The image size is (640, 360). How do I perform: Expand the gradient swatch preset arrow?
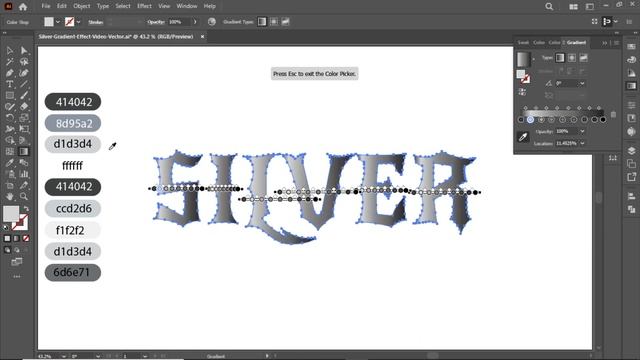click(x=533, y=60)
